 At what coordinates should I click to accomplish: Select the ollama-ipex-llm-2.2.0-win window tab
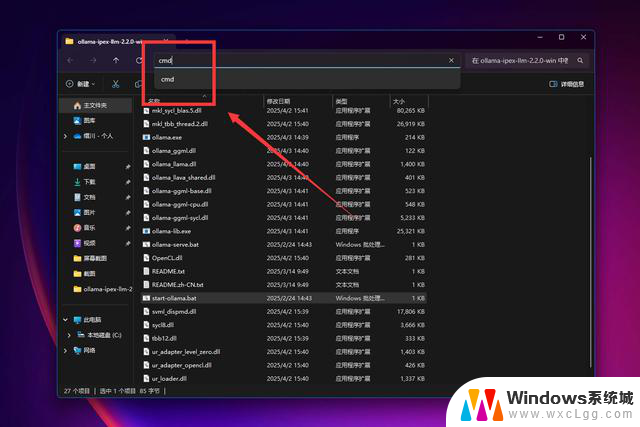[116, 41]
